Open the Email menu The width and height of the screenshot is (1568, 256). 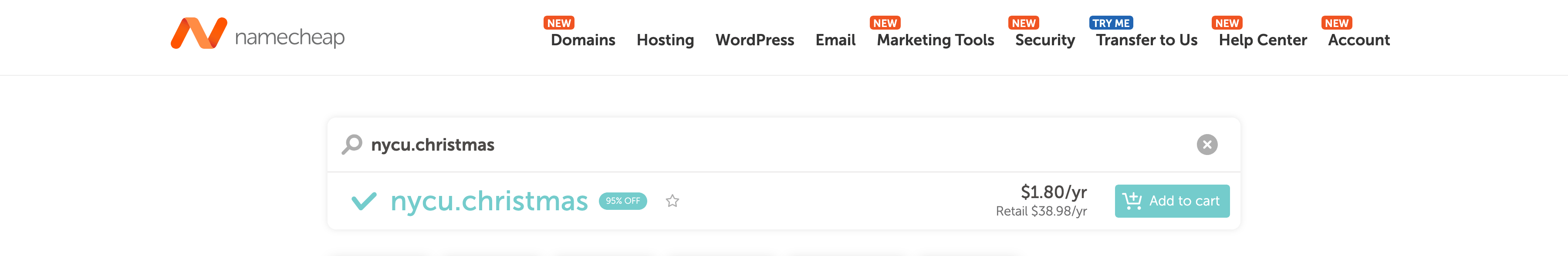[x=835, y=40]
